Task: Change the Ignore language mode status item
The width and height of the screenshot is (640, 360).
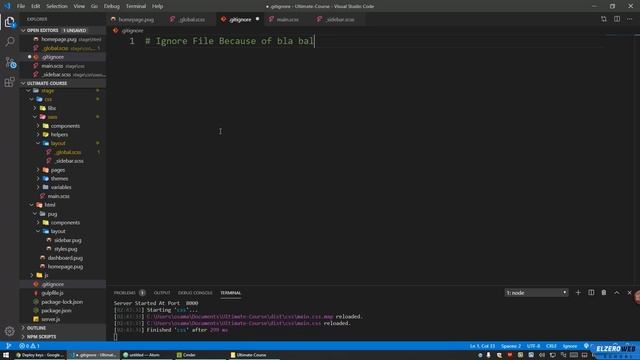Action: click(x=570, y=346)
